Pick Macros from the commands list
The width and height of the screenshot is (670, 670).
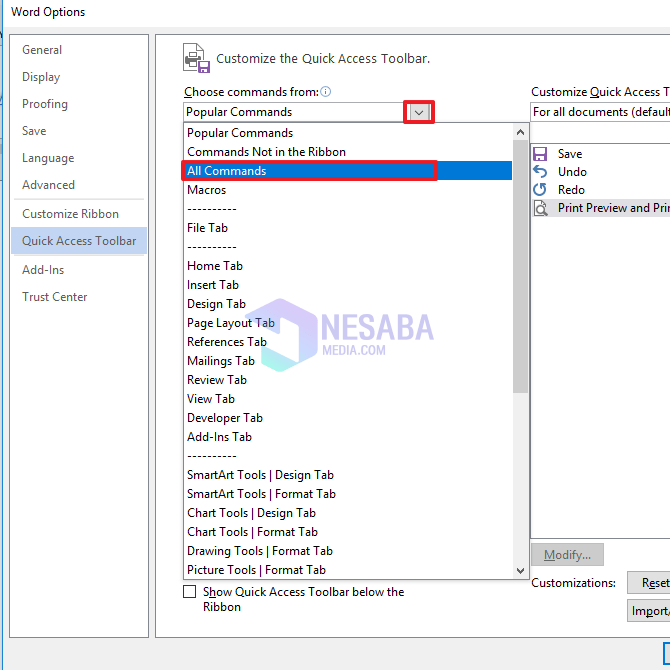tap(206, 190)
